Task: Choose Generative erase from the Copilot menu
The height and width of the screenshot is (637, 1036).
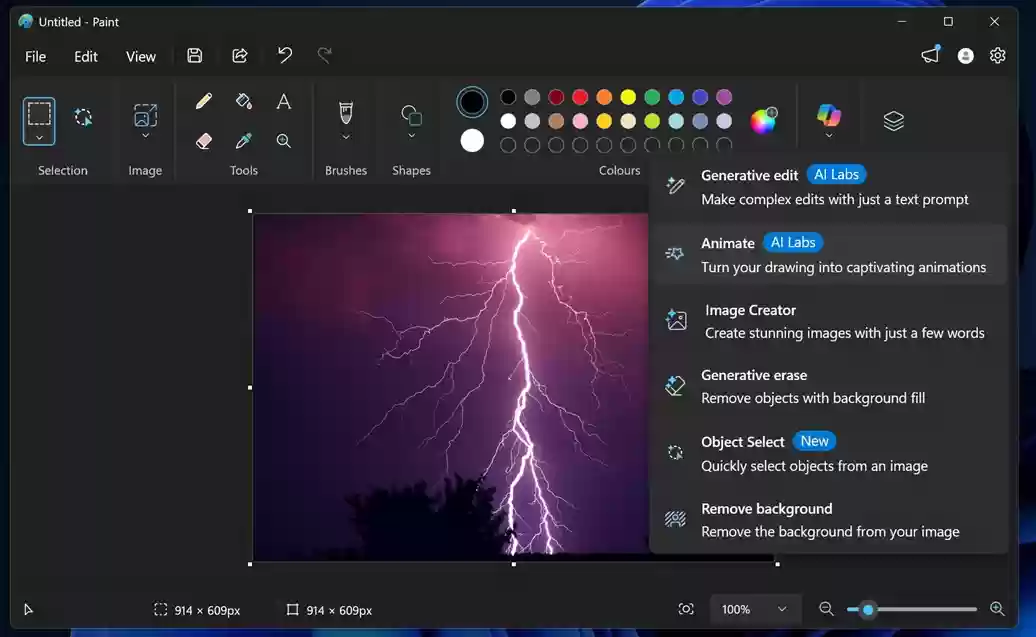Action: (830, 386)
